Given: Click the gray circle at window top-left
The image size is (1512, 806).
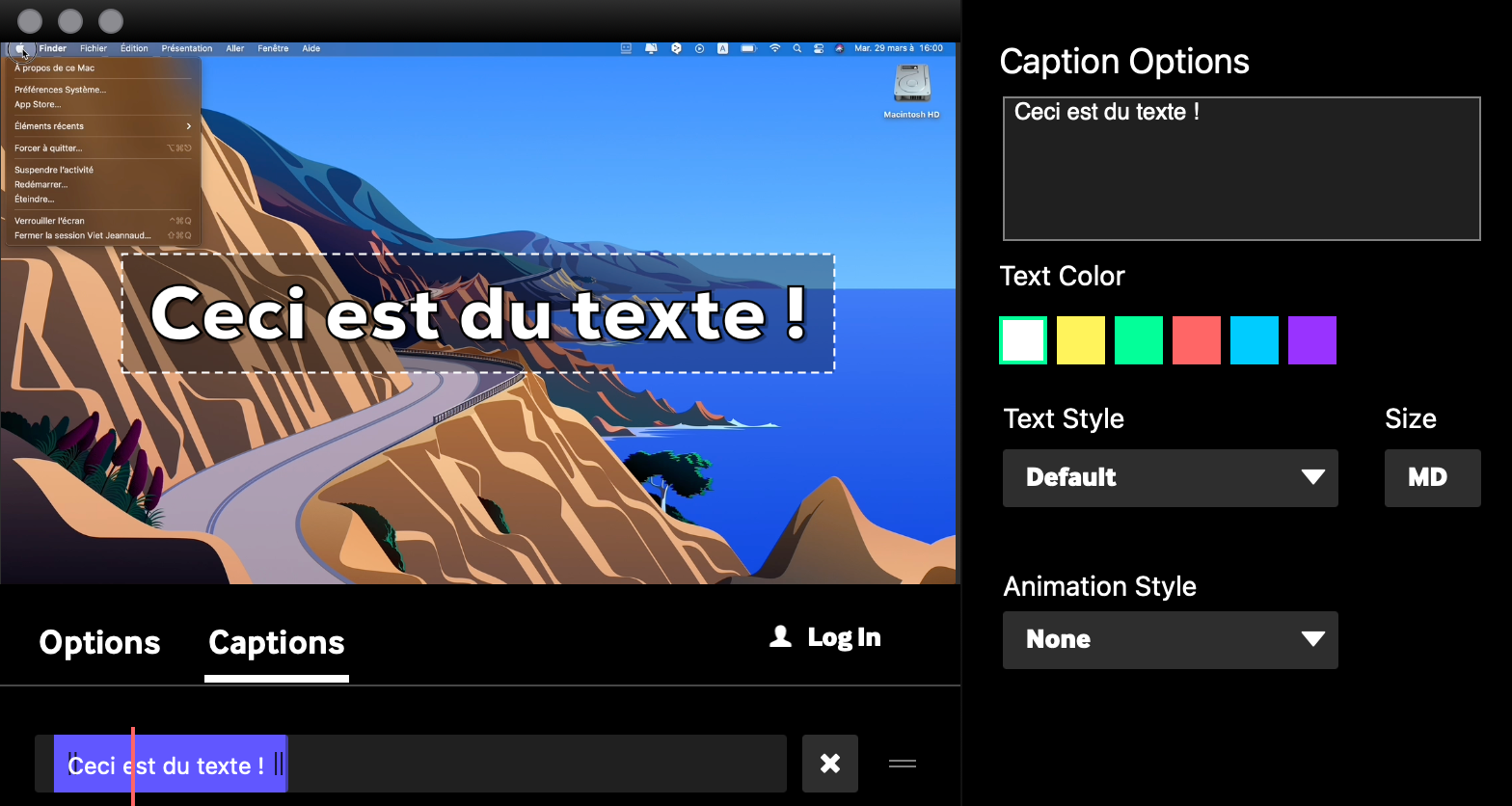Looking at the screenshot, I should coord(30,20).
